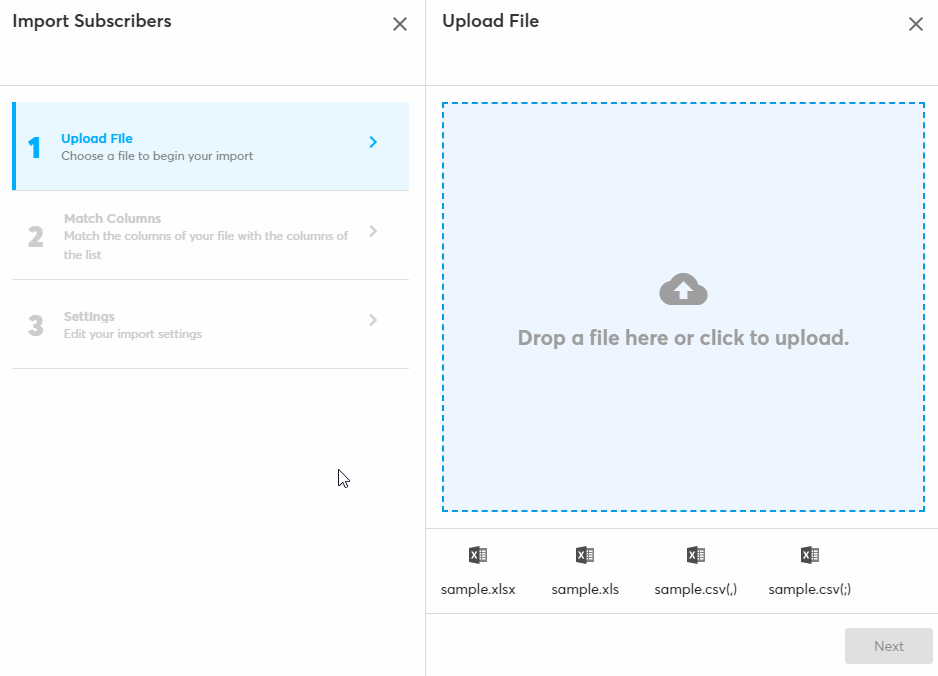Click the Excel icon above sample.xlsx

pos(478,556)
